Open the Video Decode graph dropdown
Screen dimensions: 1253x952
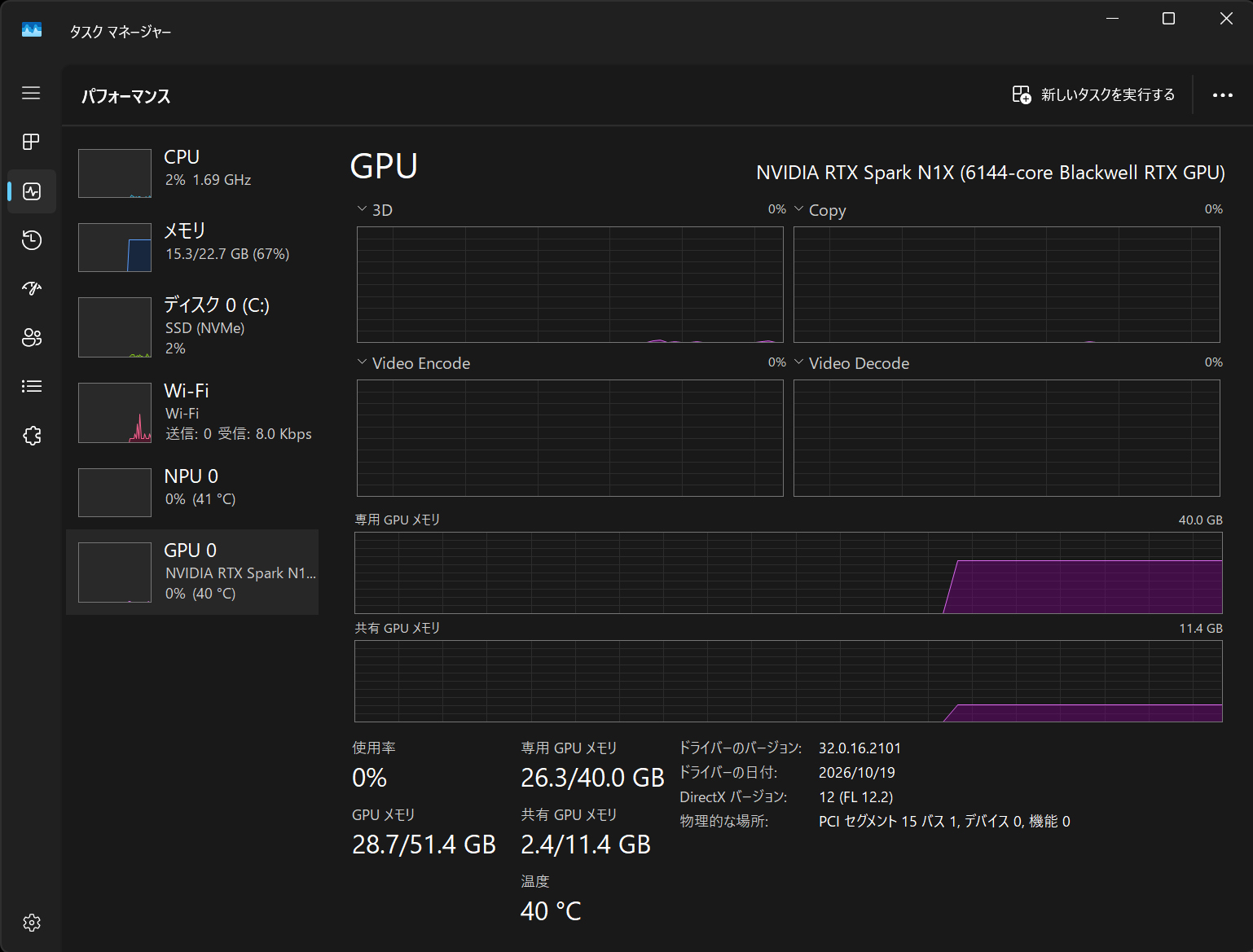(798, 362)
